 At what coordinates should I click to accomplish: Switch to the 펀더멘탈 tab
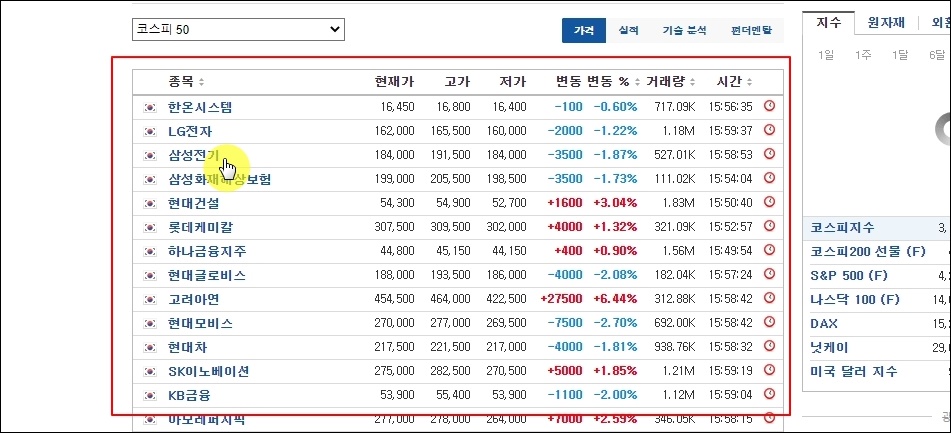click(x=751, y=30)
